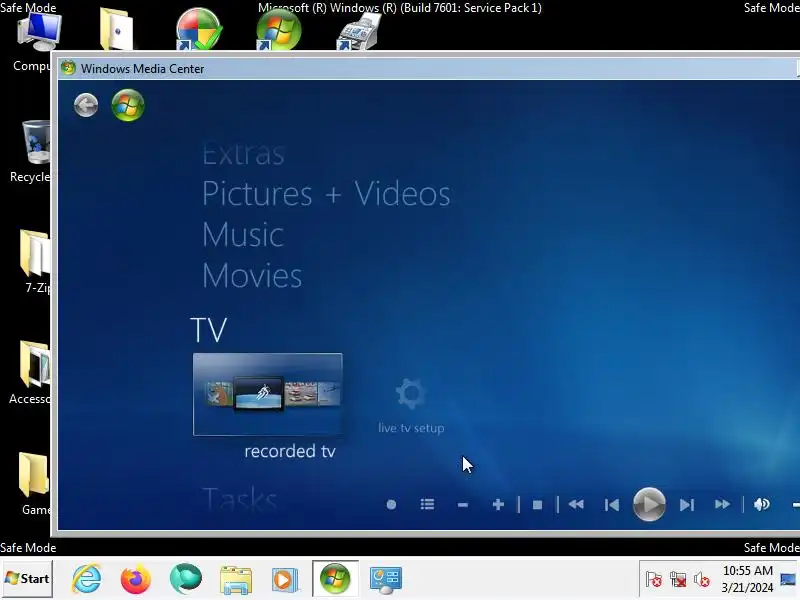Open the teal chat-bubble taskbar app
The width and height of the screenshot is (800, 600).
tap(186, 579)
